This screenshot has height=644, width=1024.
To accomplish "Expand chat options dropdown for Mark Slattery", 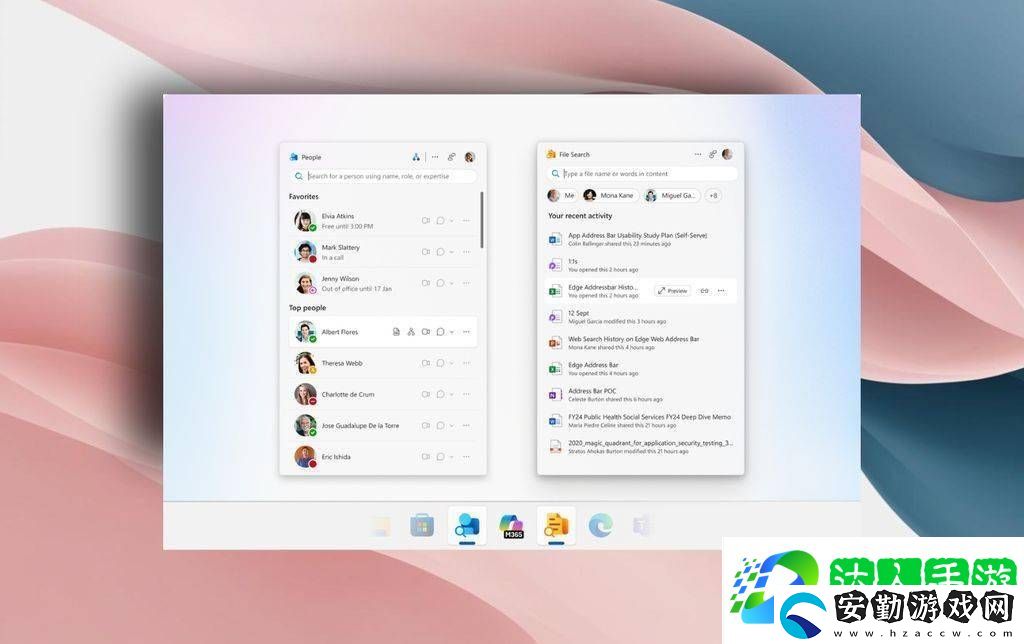I will tap(451, 252).
